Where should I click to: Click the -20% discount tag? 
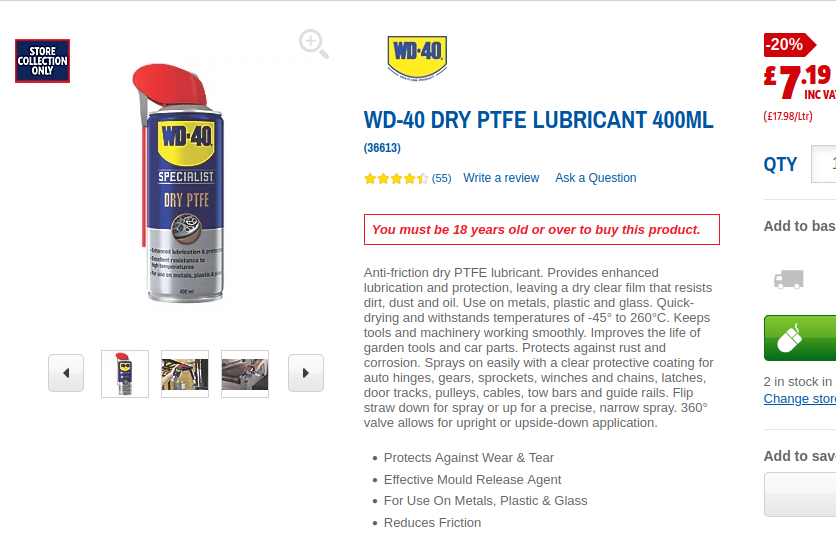(x=789, y=44)
